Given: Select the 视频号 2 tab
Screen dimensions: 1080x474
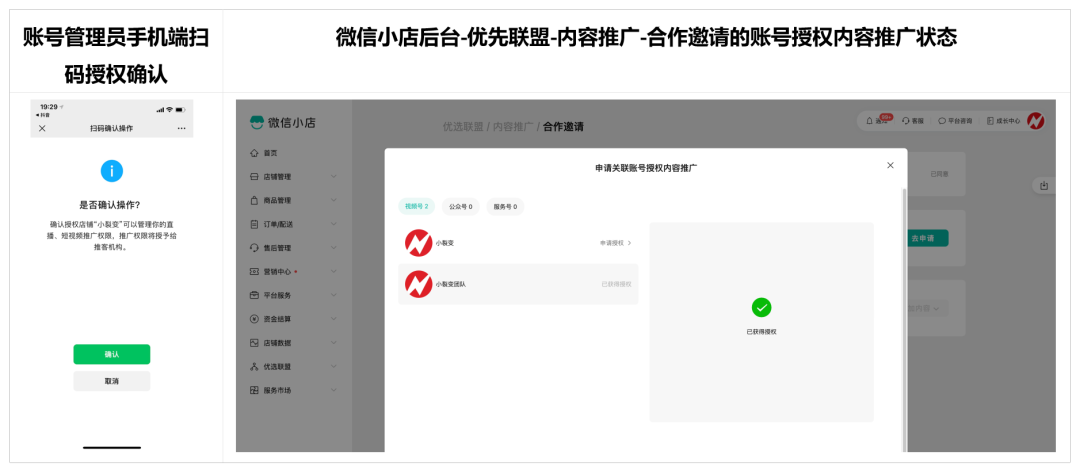Looking at the screenshot, I should 417,206.
